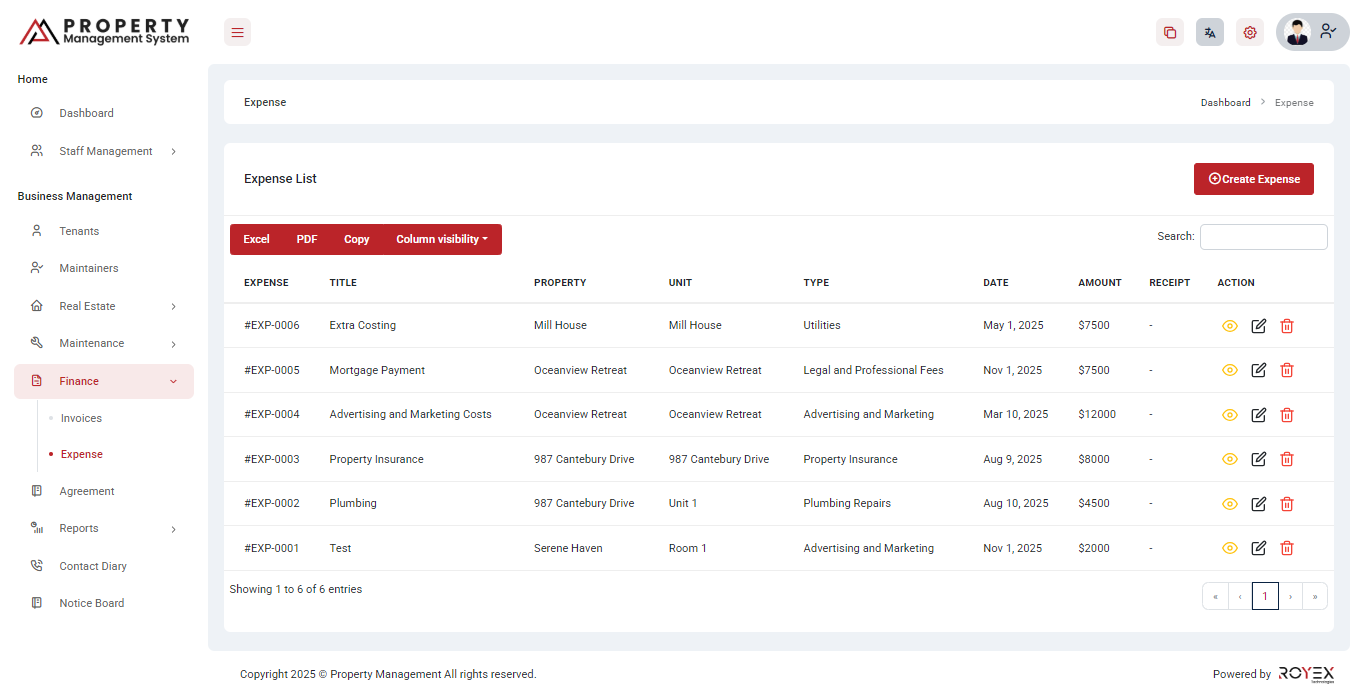Viewport: 1366px width, 699px height.
Task: View details of Extra Costing expense
Action: (1230, 326)
